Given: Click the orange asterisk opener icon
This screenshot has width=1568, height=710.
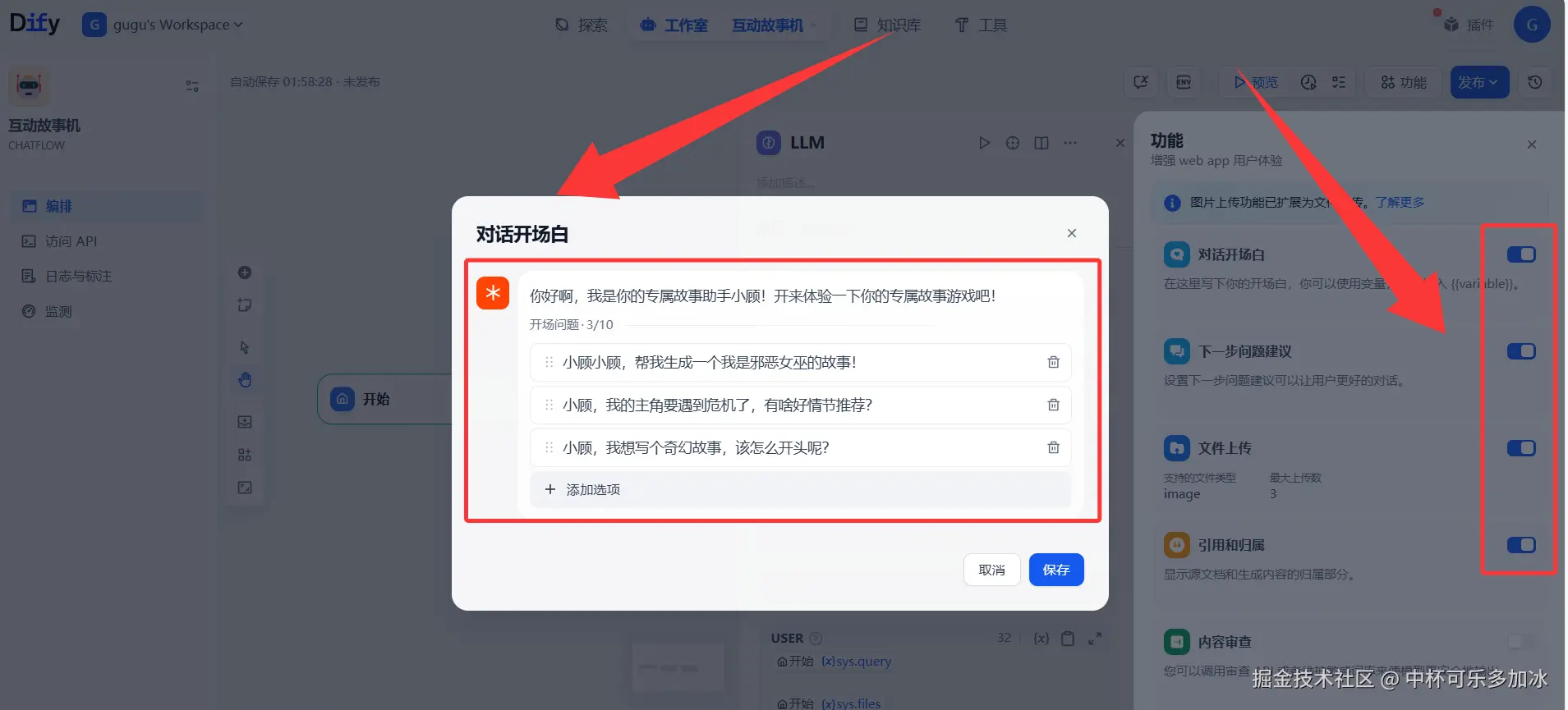Looking at the screenshot, I should tap(493, 293).
